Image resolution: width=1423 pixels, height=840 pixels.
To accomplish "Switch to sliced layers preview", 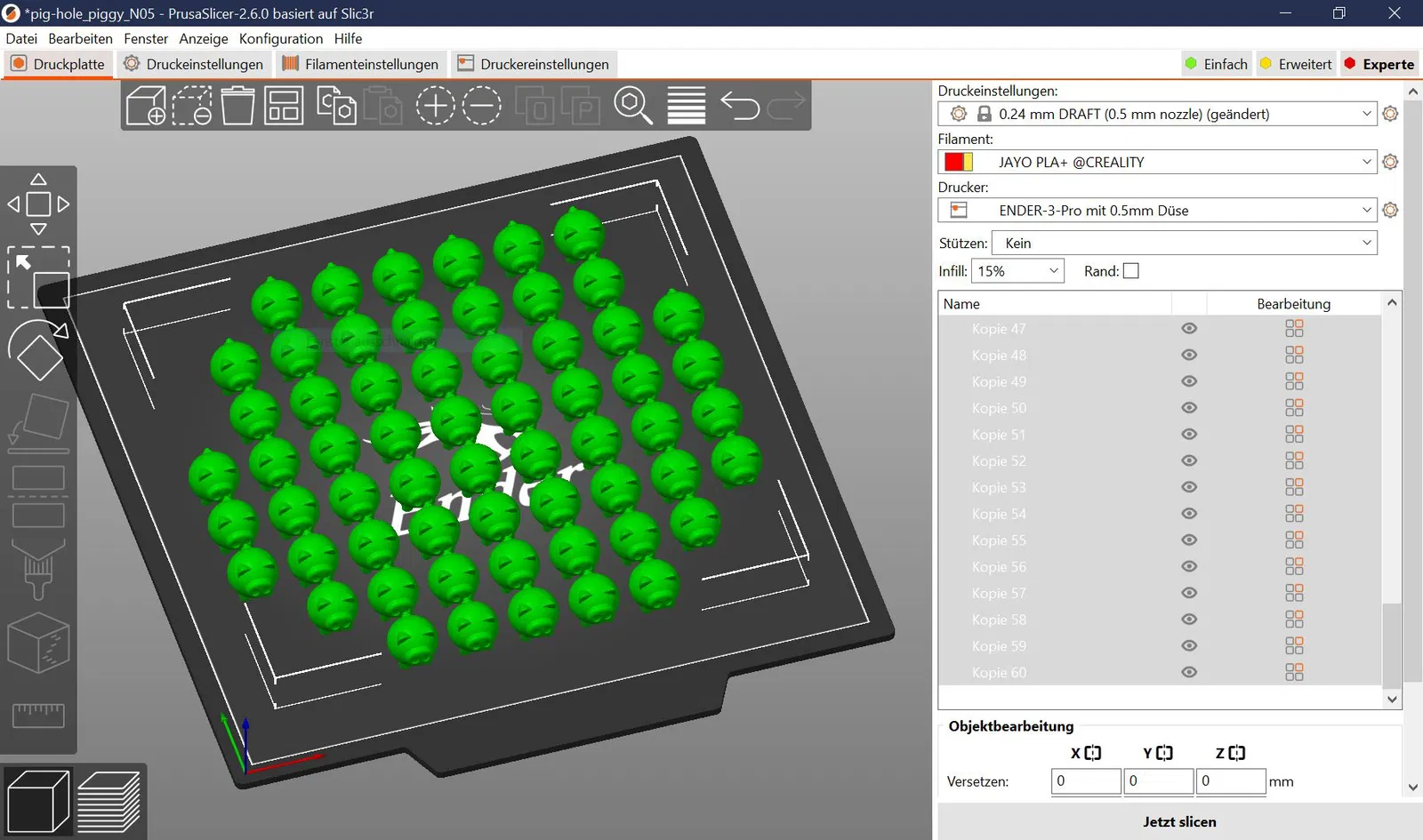I will click(x=109, y=801).
